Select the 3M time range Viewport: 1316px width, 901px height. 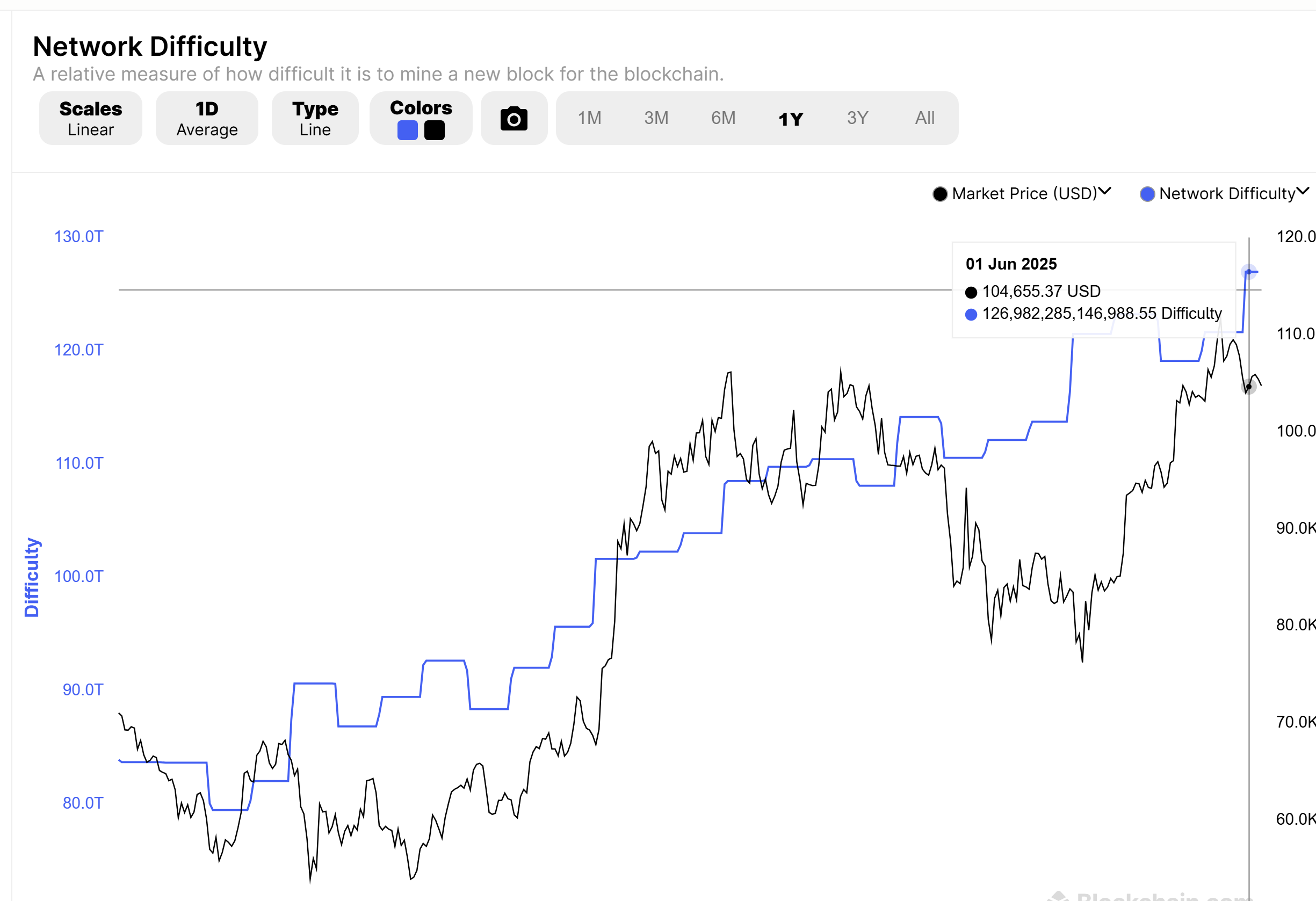pyautogui.click(x=656, y=118)
